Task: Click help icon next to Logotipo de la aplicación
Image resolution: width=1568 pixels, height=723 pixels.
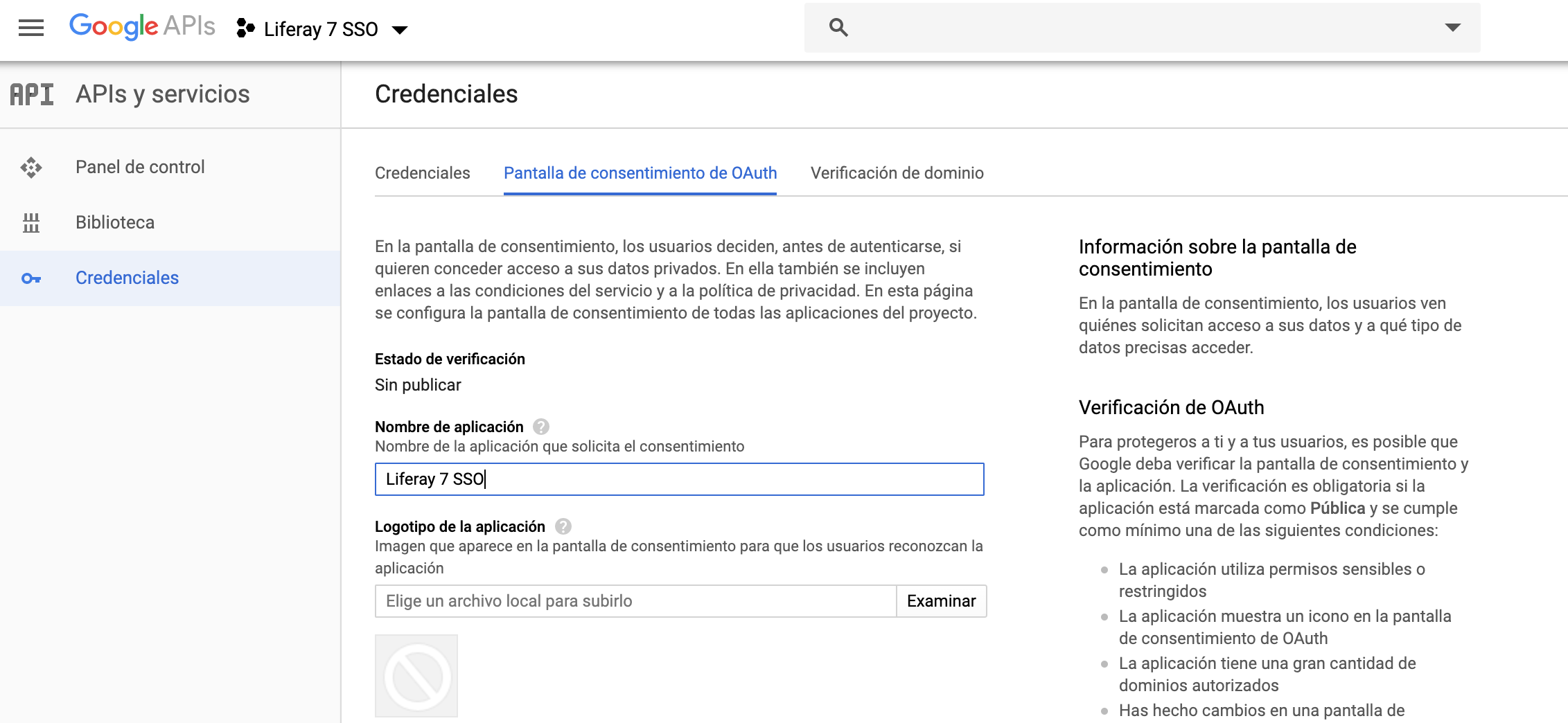Action: pos(563,526)
